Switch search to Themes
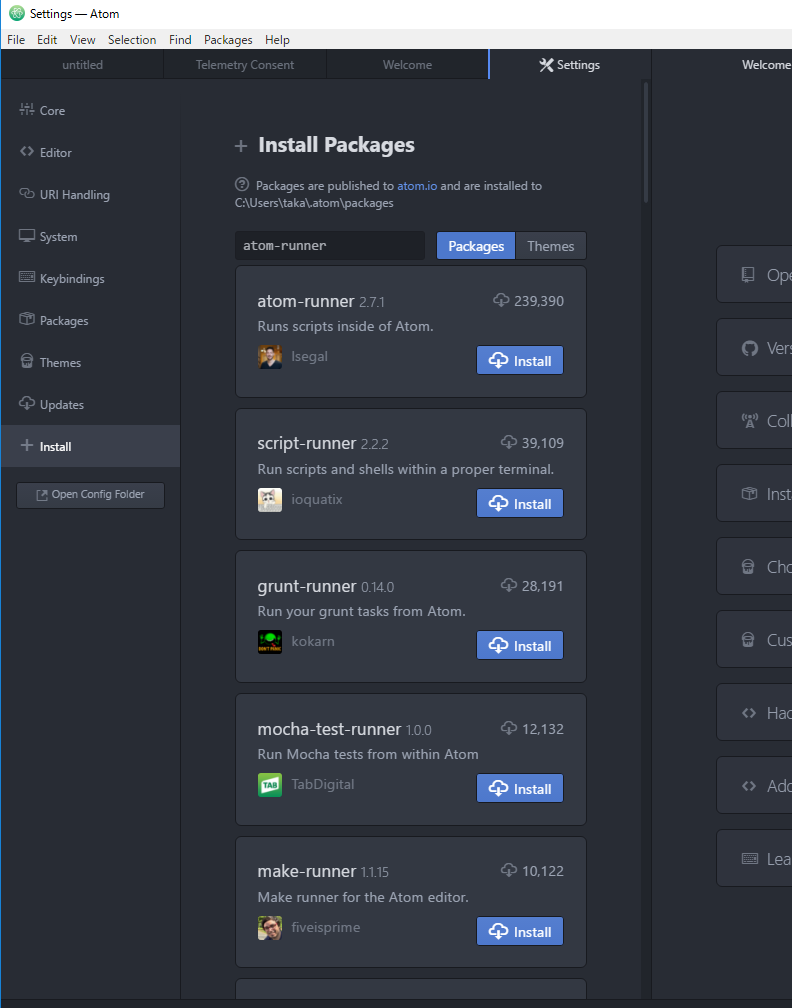 click(551, 246)
